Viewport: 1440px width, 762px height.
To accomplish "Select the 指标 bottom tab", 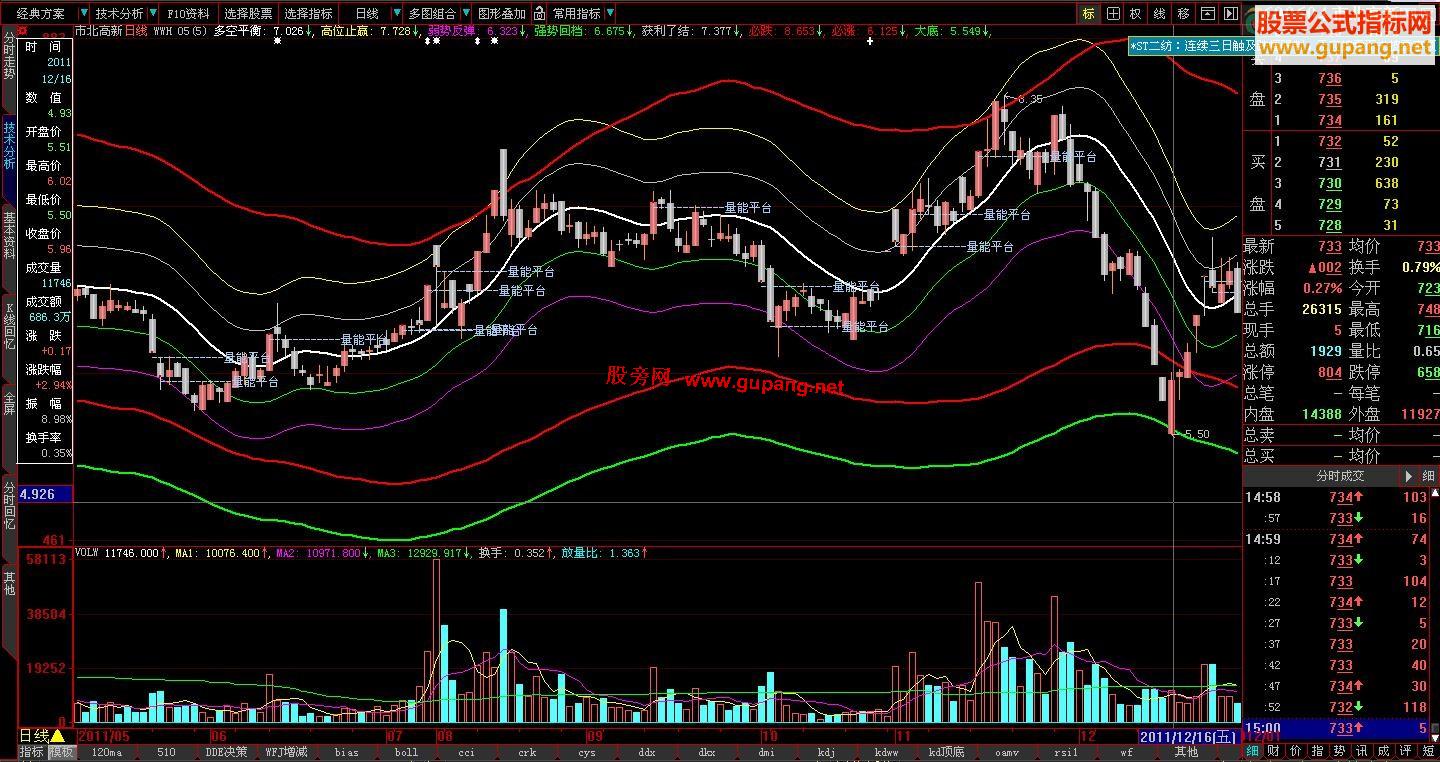I will [x=31, y=752].
